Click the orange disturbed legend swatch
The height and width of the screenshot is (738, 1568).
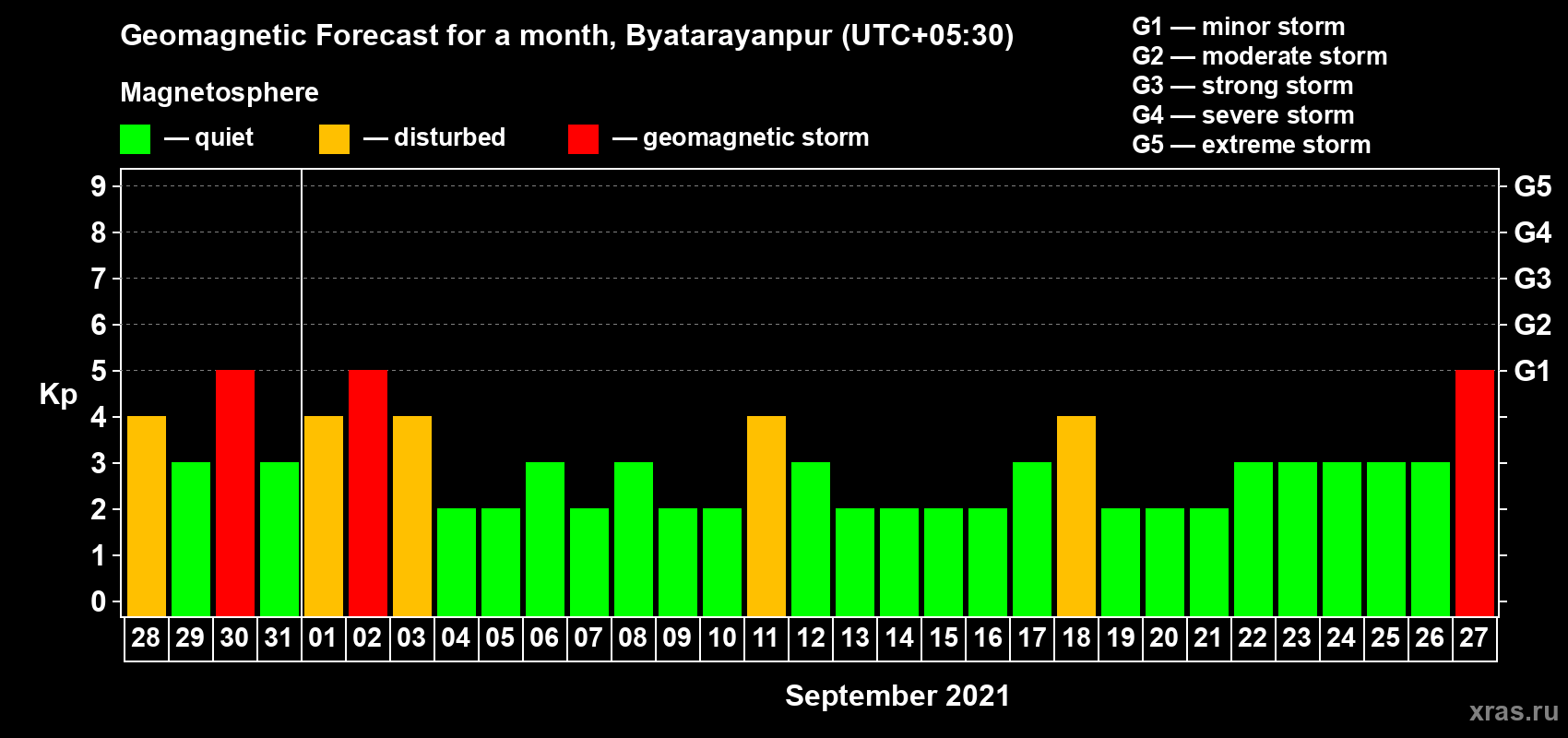click(x=334, y=139)
